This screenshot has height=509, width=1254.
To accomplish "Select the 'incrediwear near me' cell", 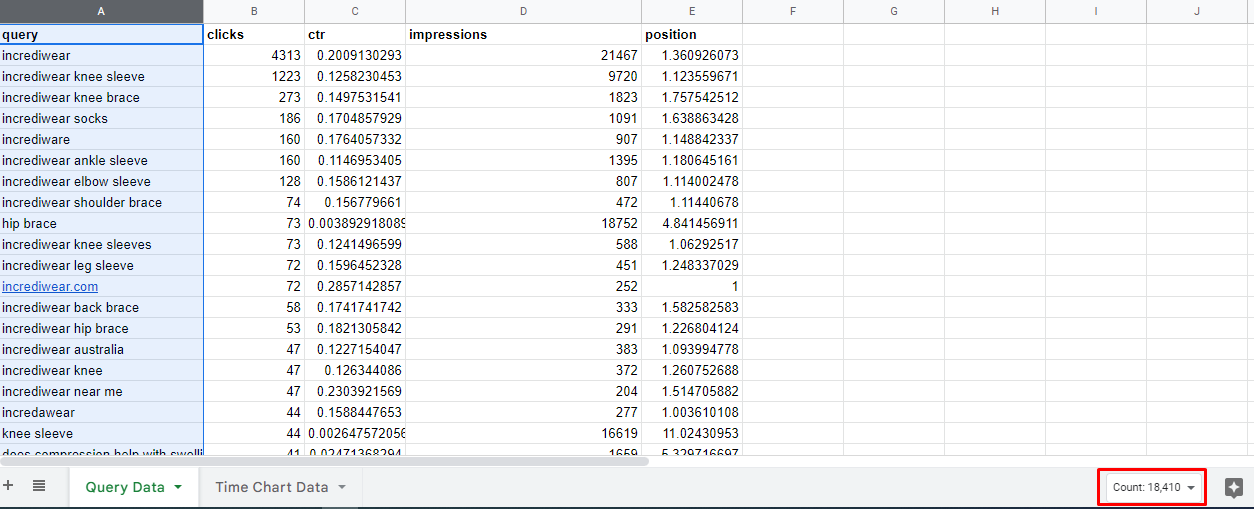I will [102, 391].
